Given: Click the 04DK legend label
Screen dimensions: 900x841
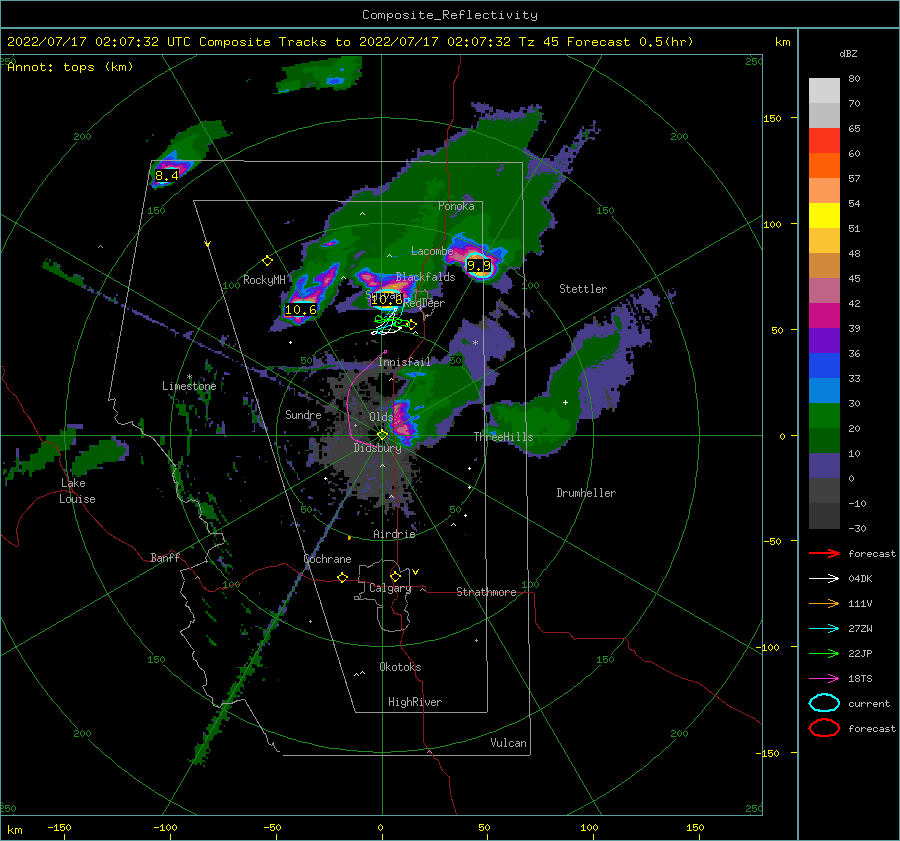Looking at the screenshot, I should [x=860, y=579].
